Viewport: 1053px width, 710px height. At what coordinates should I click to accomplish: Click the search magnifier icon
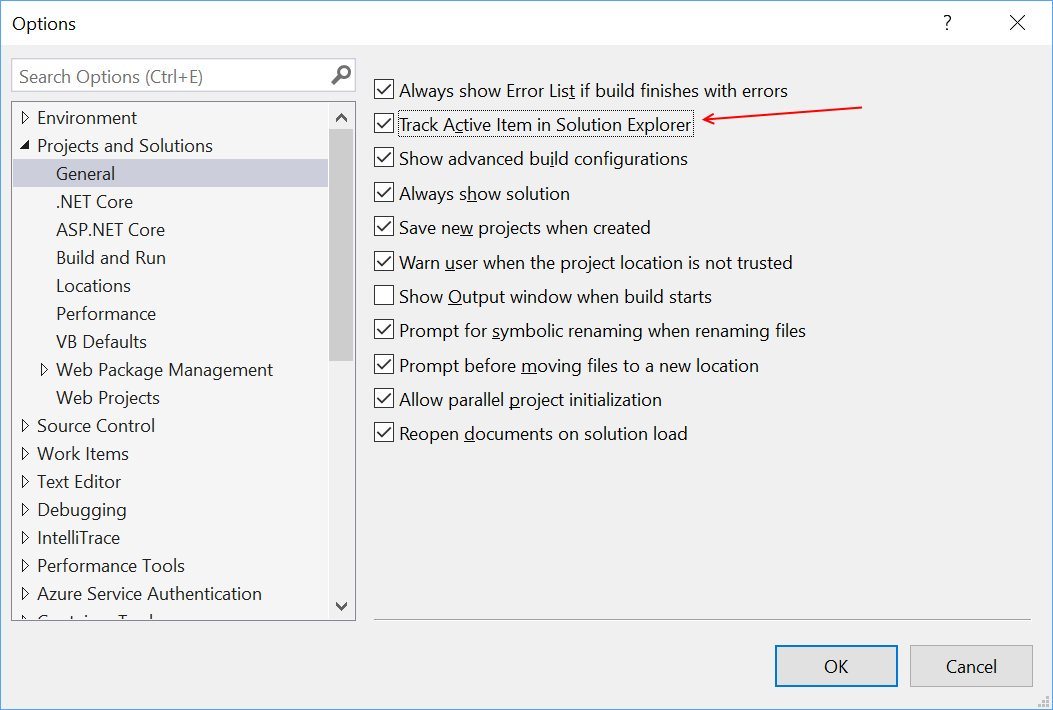pos(342,75)
